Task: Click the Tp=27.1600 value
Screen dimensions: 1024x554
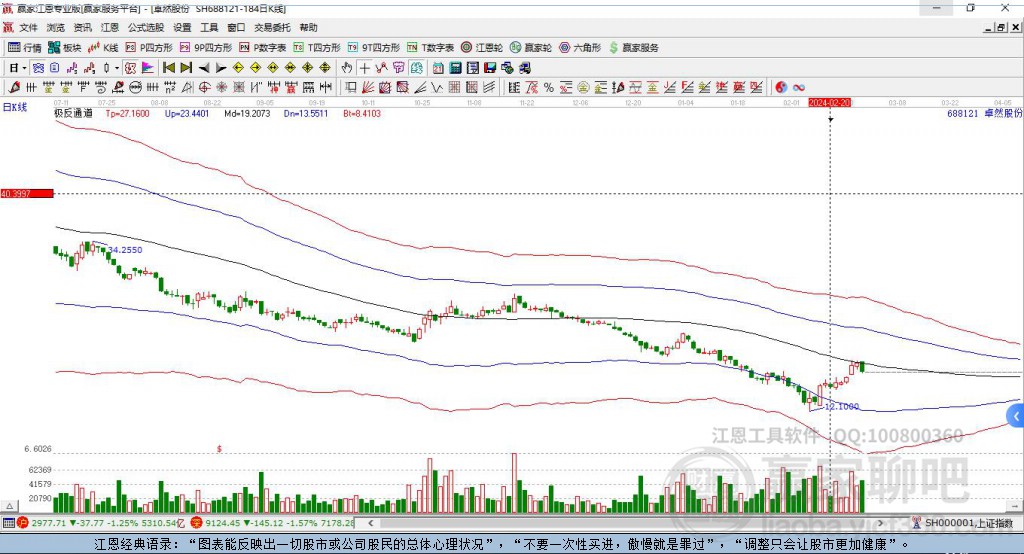Action: (x=127, y=113)
